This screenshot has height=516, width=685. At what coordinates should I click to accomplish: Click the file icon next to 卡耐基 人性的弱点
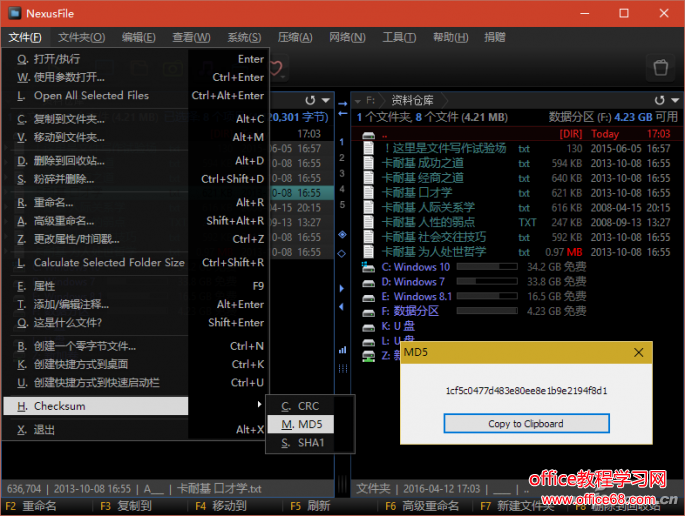(368, 222)
